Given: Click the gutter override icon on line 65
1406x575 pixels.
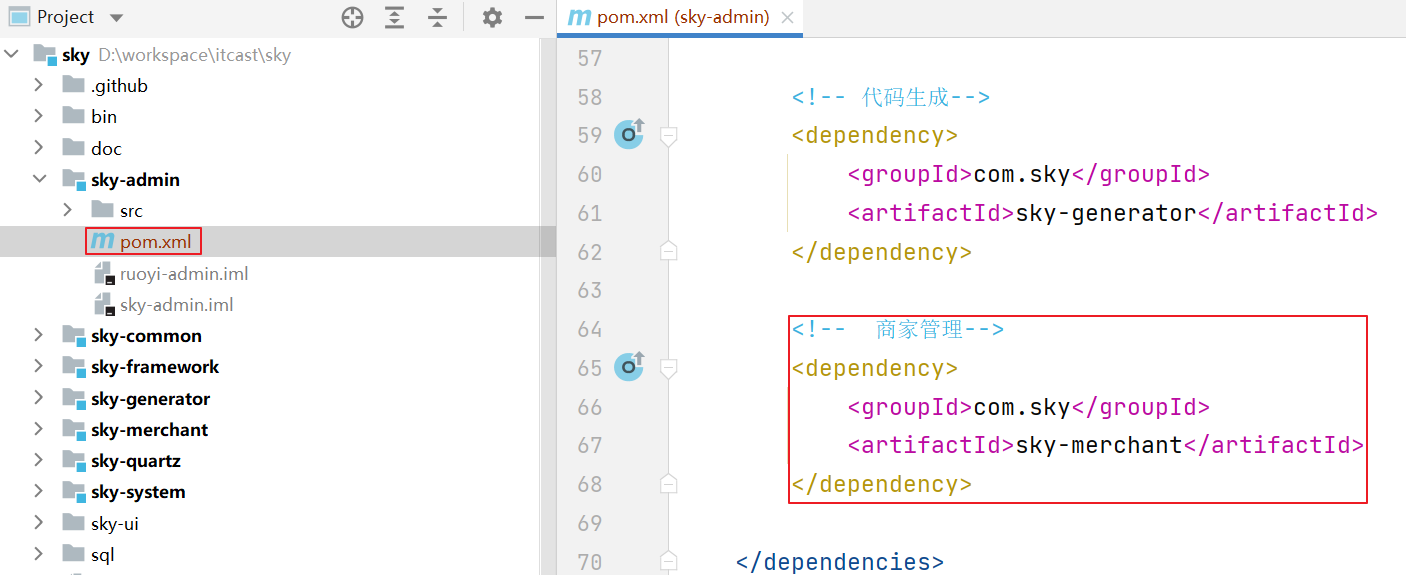Looking at the screenshot, I should tap(629, 367).
